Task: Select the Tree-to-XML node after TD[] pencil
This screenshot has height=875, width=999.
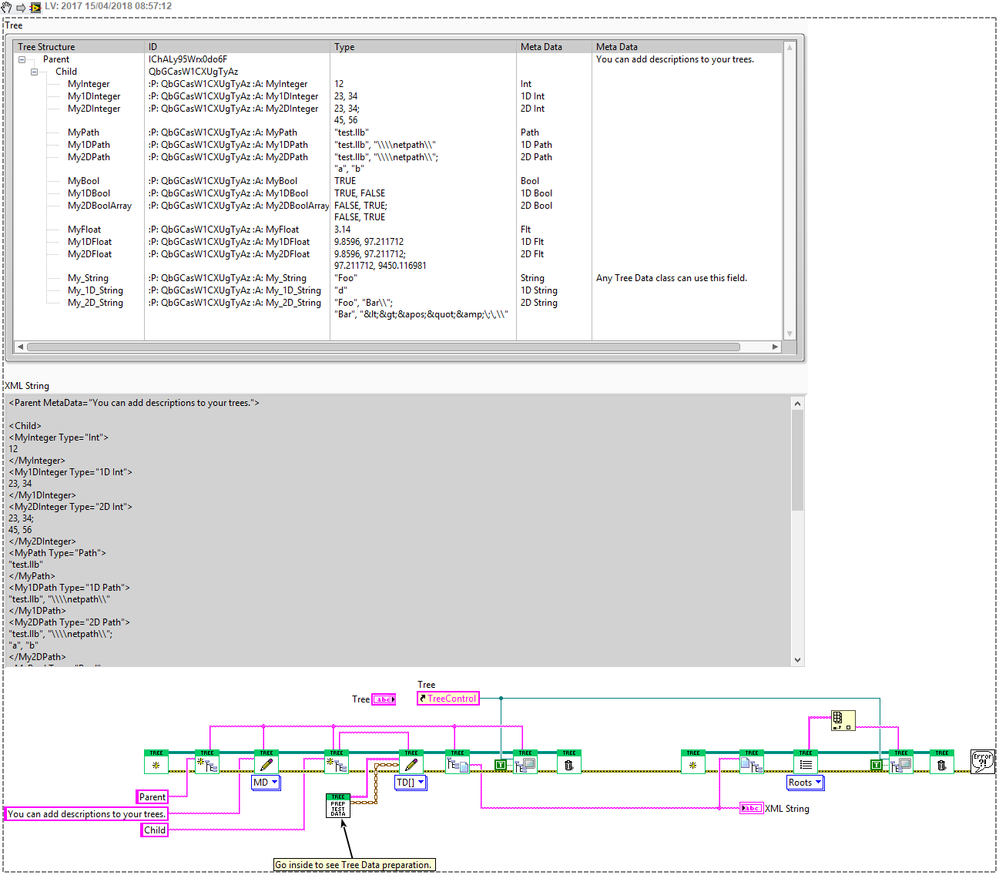Action: pyautogui.click(x=457, y=762)
